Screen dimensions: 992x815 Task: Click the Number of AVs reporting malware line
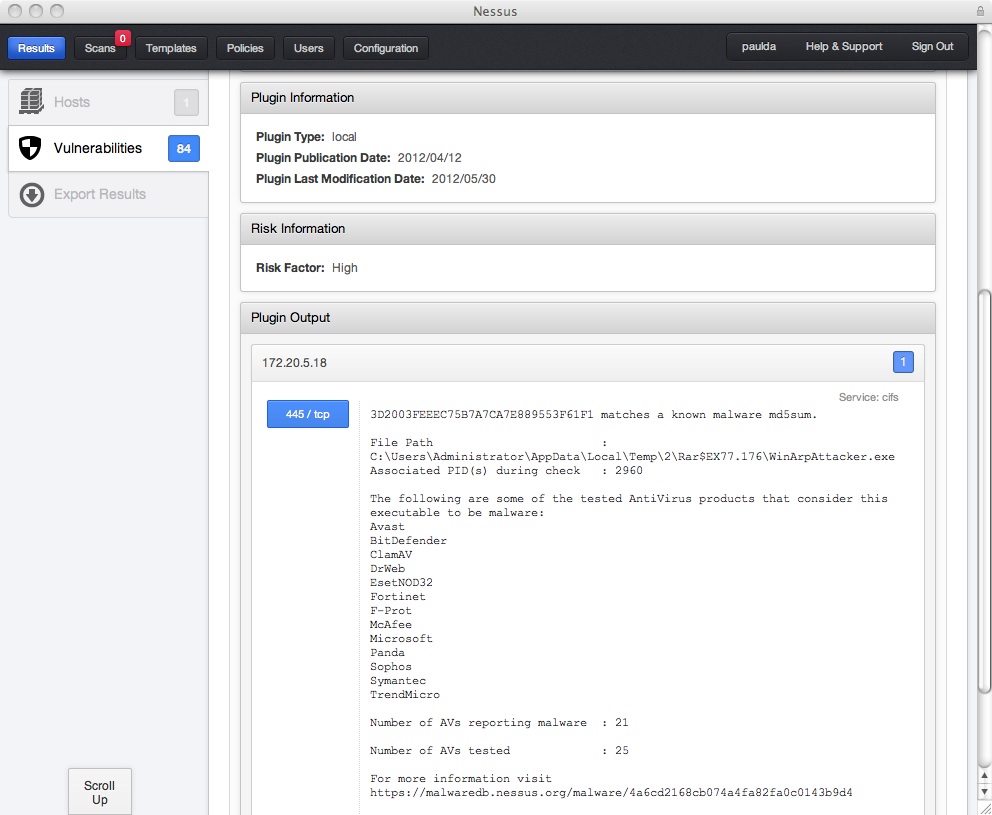pos(499,722)
